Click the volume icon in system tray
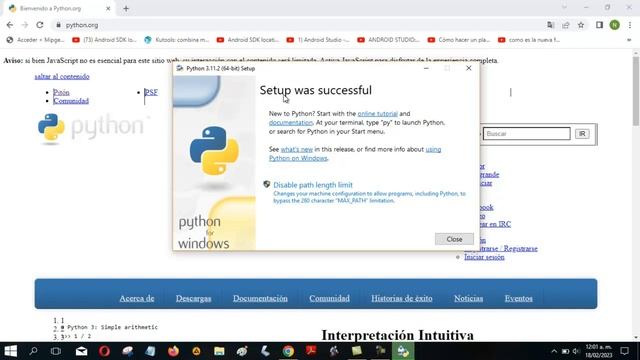The image size is (640, 360). (x=576, y=351)
